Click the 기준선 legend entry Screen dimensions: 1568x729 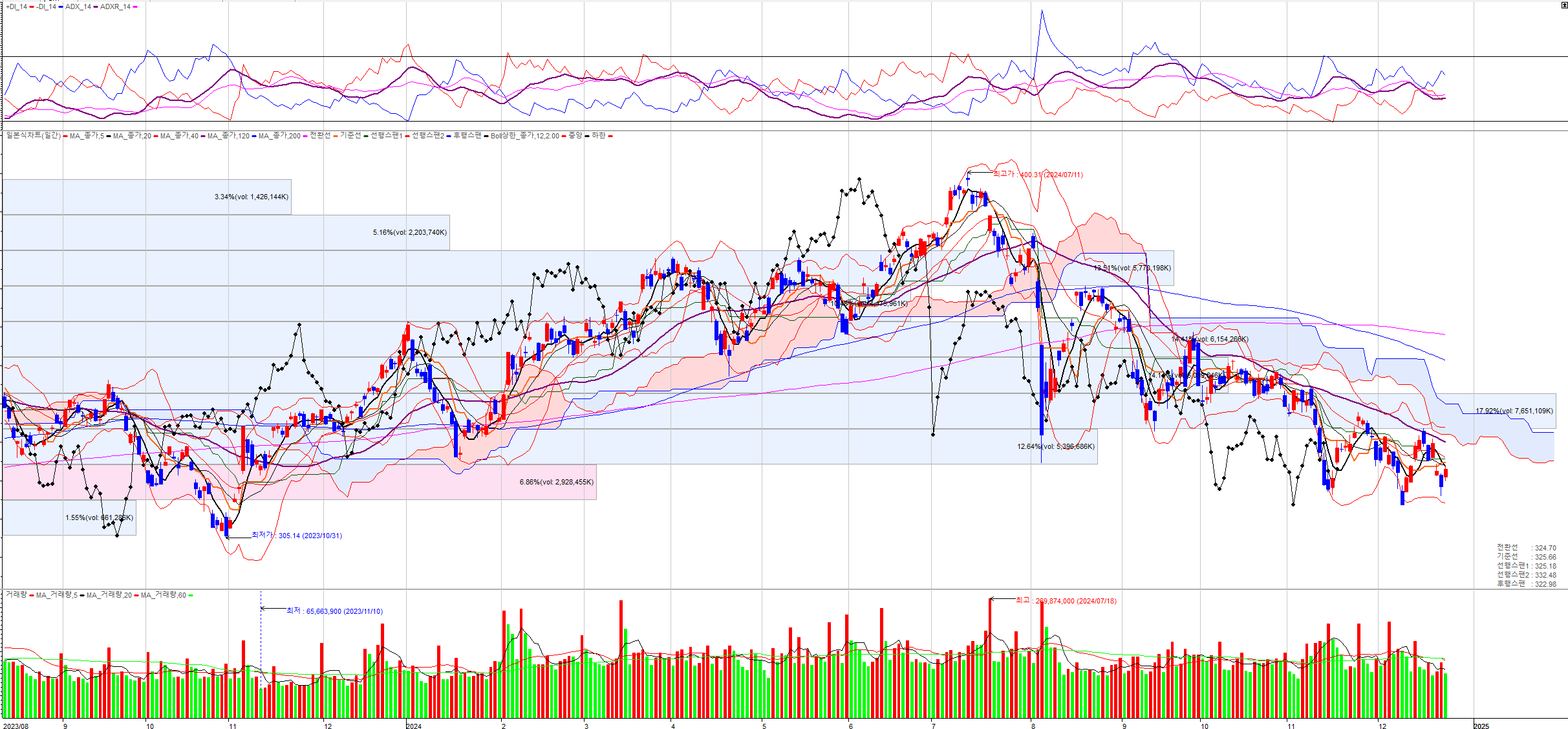350,135
